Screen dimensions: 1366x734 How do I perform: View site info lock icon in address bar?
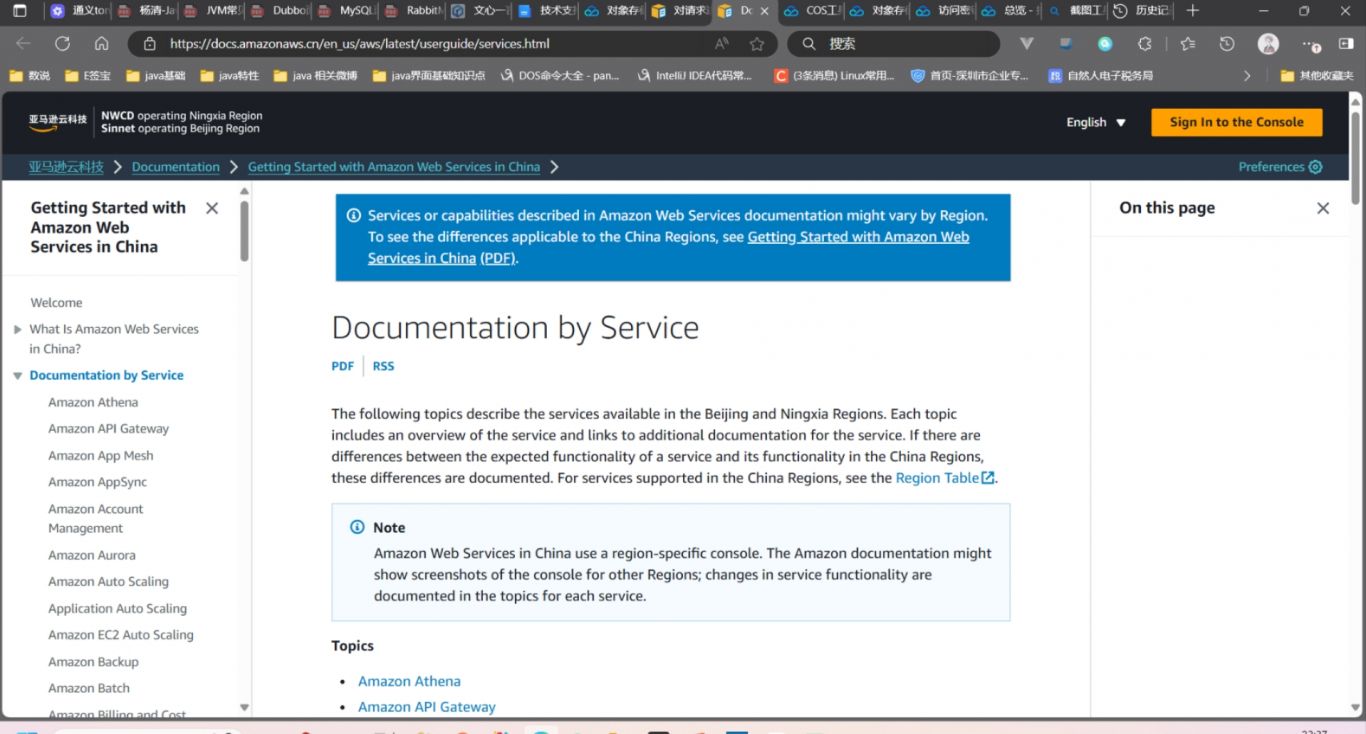pos(150,44)
